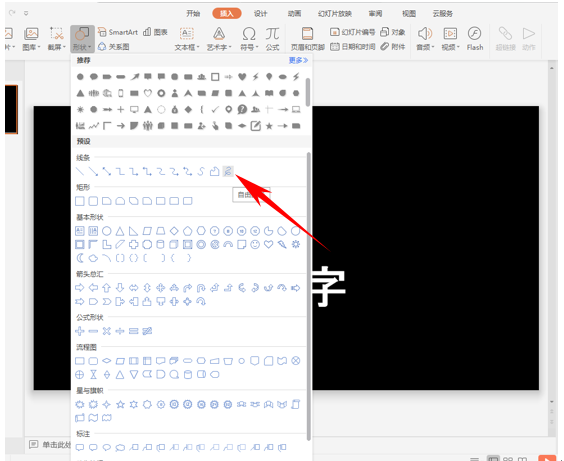Switch to the 设计 design tab

click(x=260, y=14)
